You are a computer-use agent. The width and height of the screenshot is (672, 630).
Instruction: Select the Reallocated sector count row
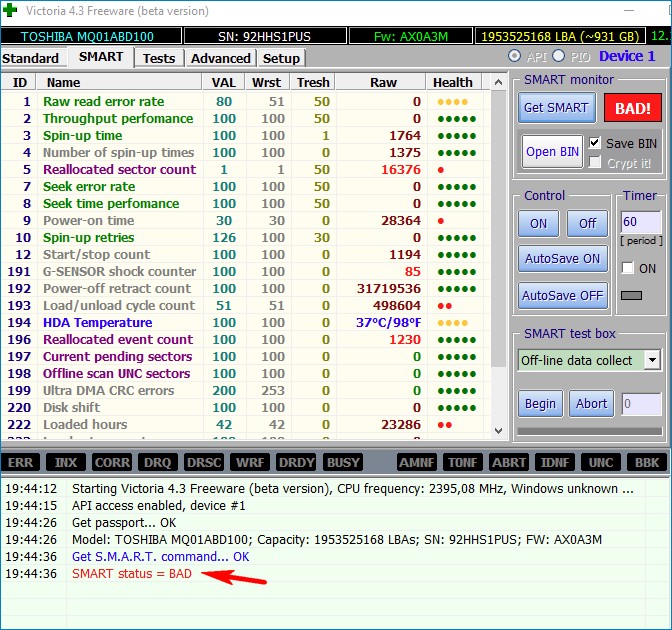tap(118, 170)
